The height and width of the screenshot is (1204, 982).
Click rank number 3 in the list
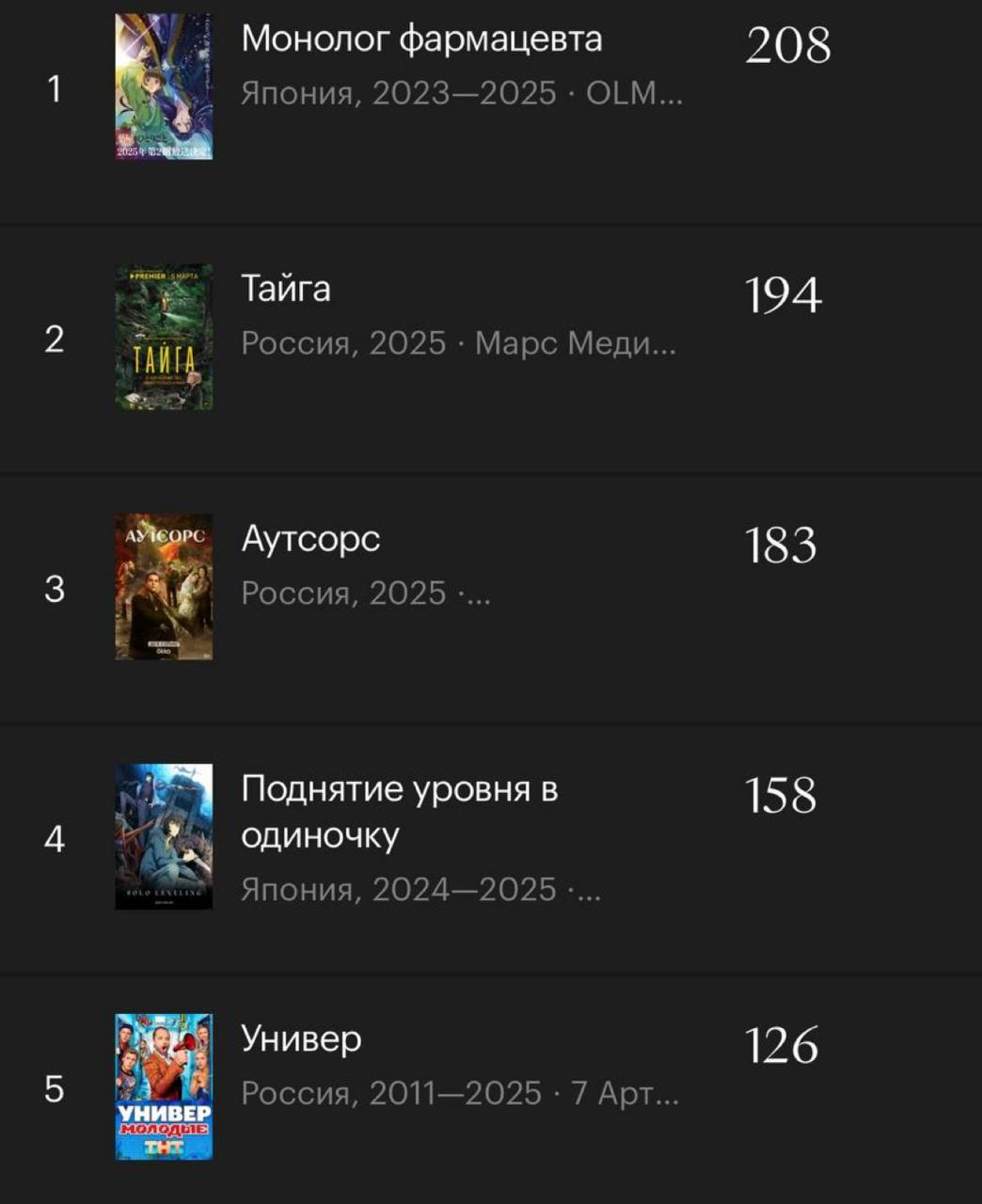pyautogui.click(x=55, y=589)
